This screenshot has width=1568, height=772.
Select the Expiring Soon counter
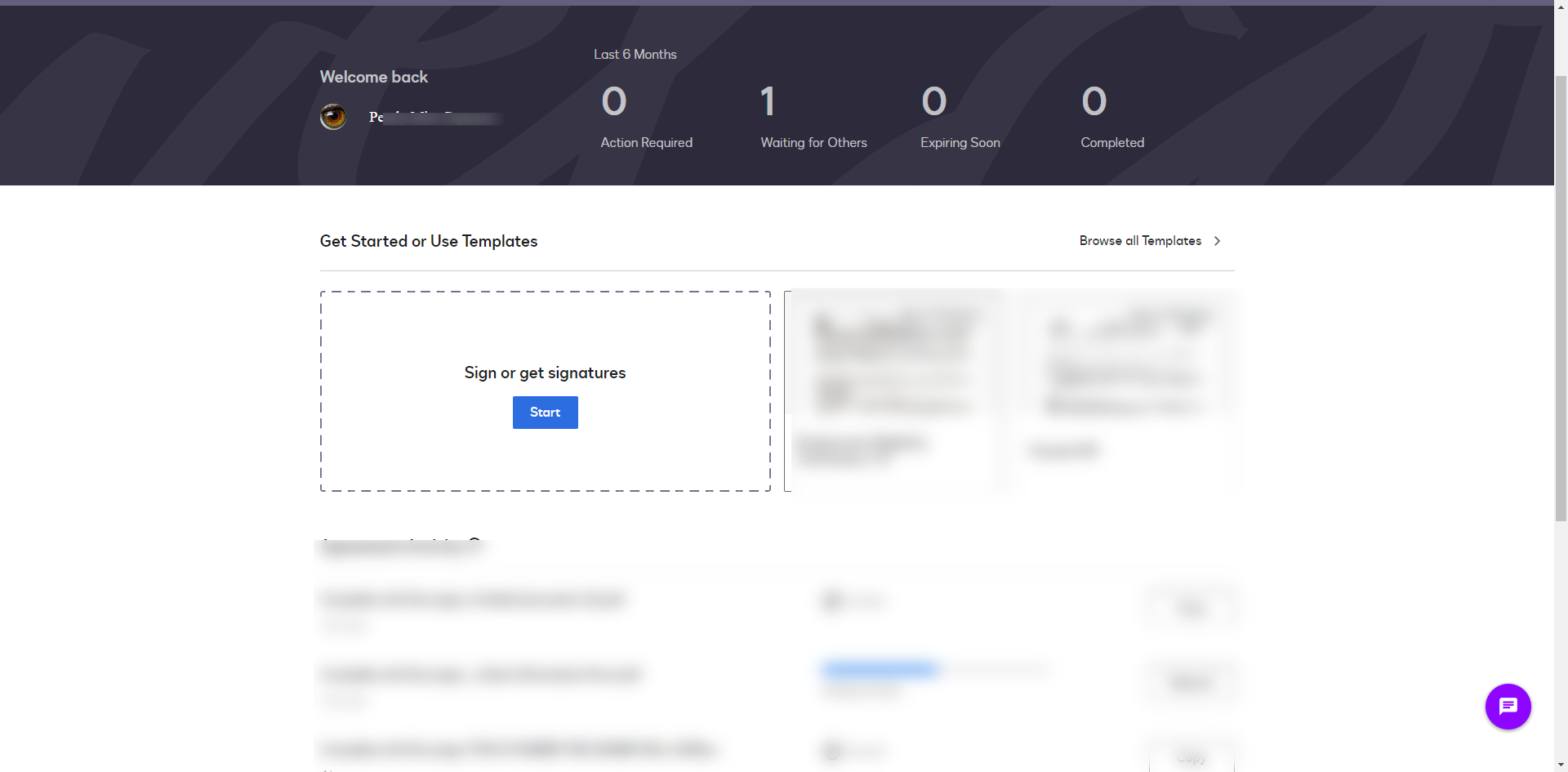934,102
